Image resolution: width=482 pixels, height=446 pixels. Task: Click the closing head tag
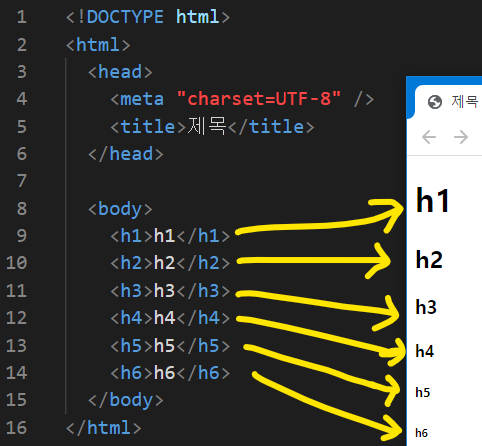tap(126, 154)
